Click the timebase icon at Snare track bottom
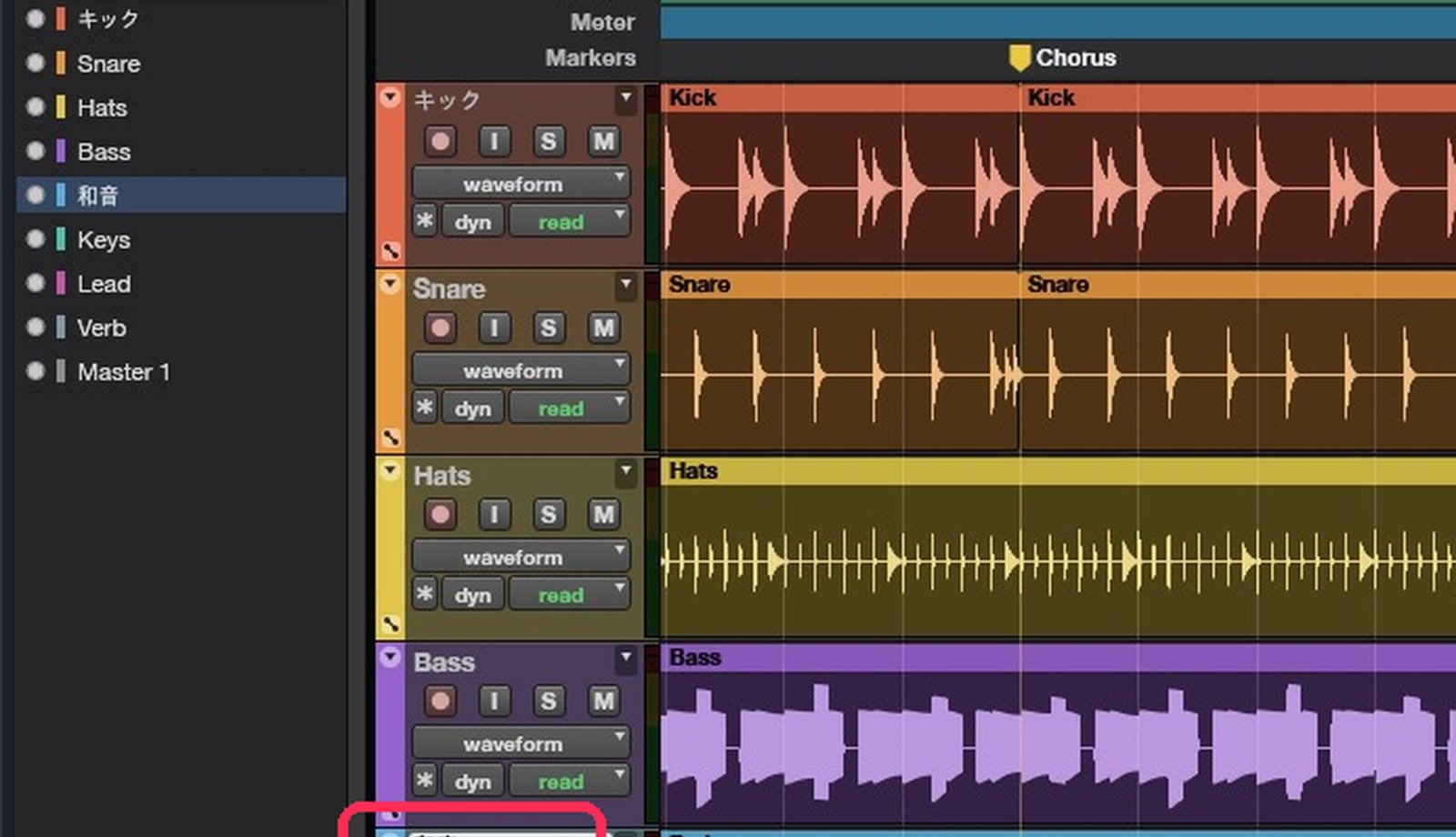The image size is (1456, 837). [391, 438]
